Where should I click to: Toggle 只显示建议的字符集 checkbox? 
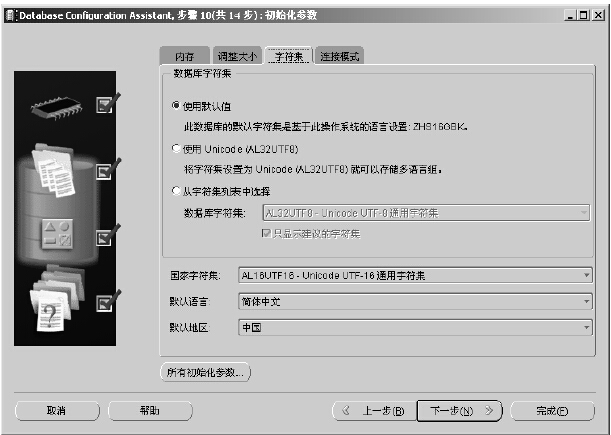pyautogui.click(x=267, y=233)
